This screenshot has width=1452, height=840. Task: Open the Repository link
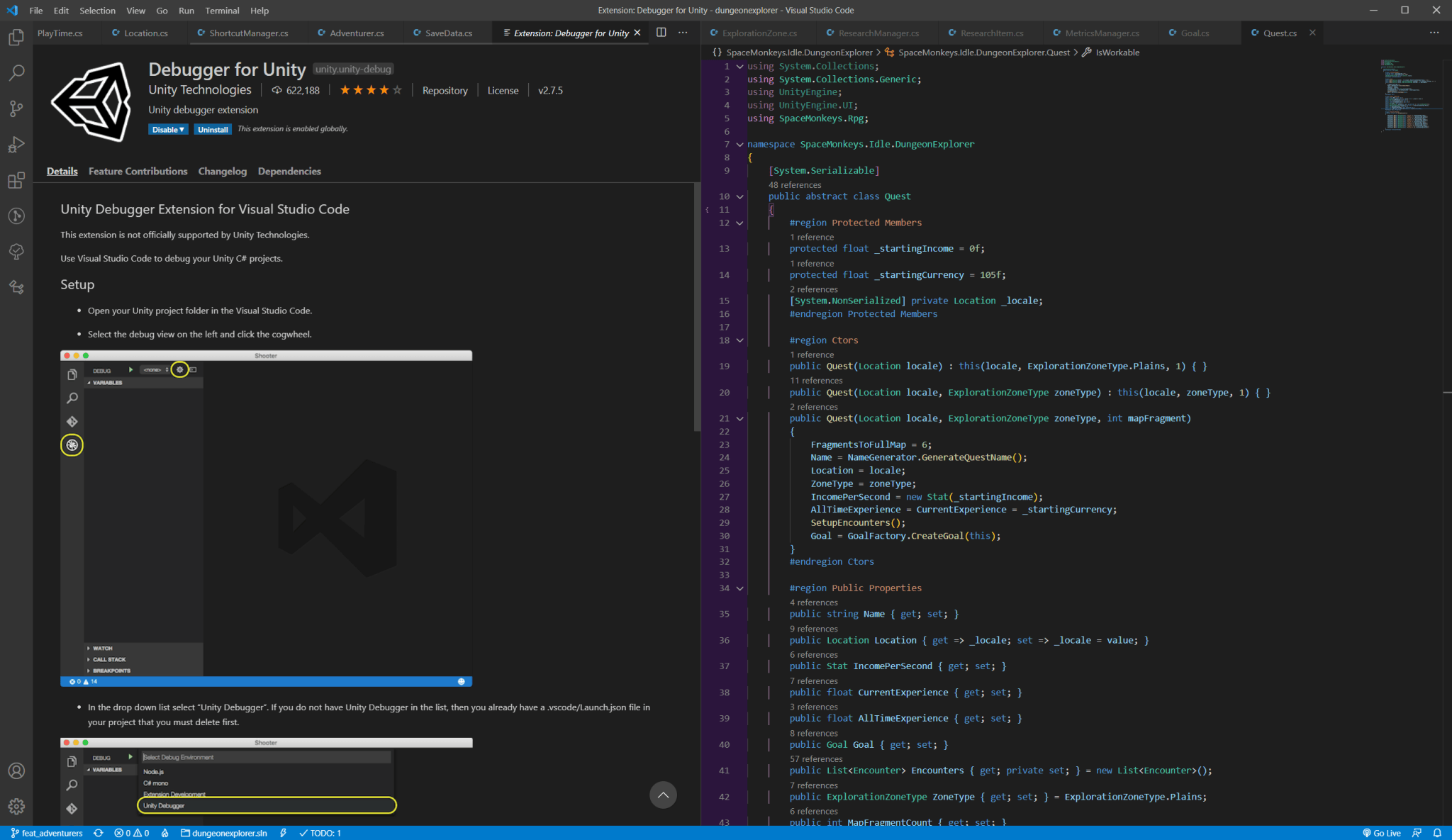pyautogui.click(x=445, y=90)
